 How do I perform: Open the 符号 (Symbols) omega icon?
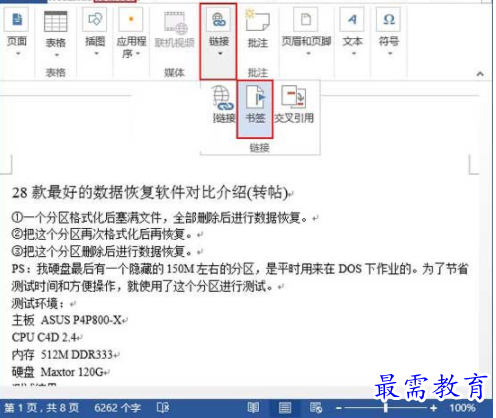click(389, 20)
